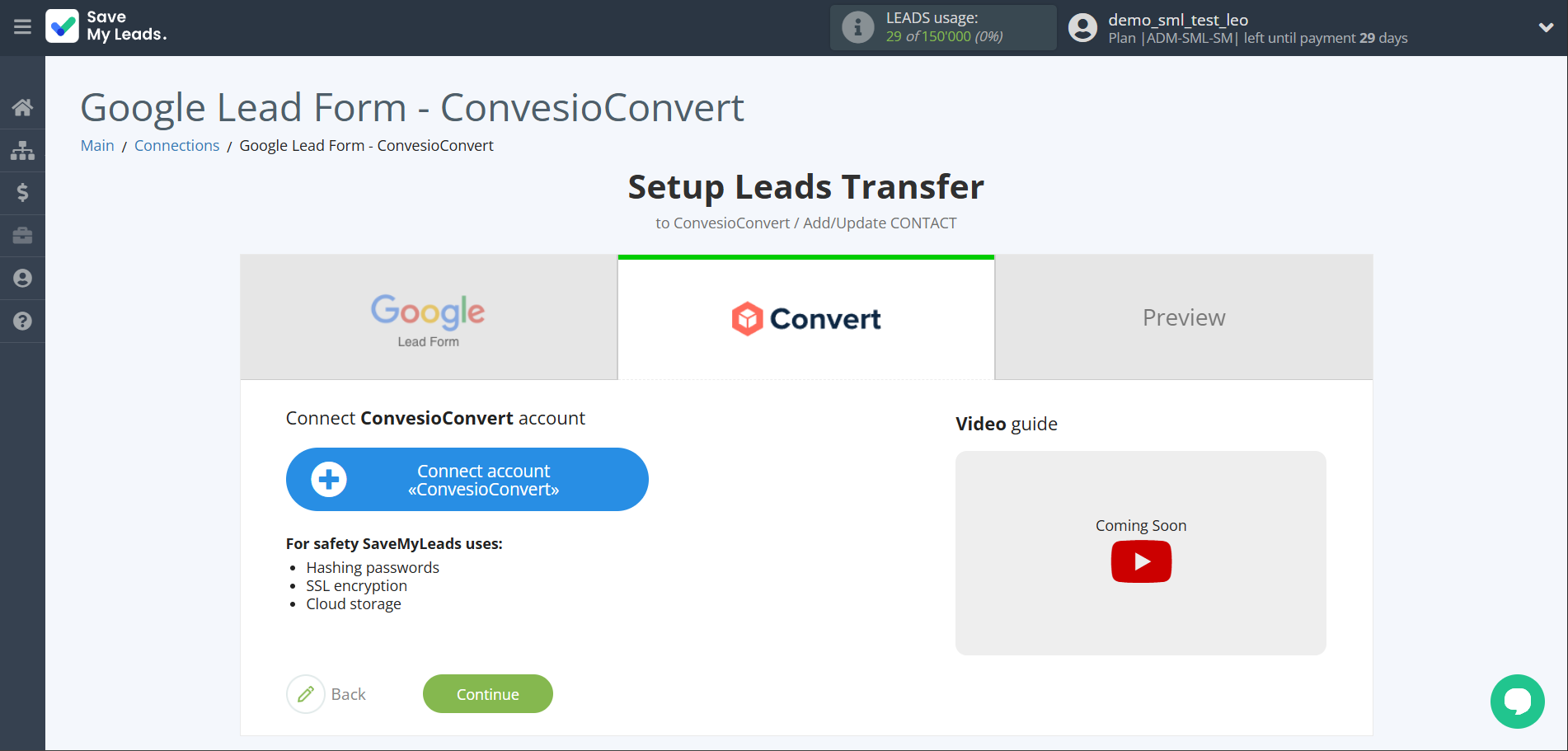Viewport: 1568px width, 751px height.
Task: Click the to ConvesioConvert / Add/Update CONTACT subtitle
Action: click(806, 223)
